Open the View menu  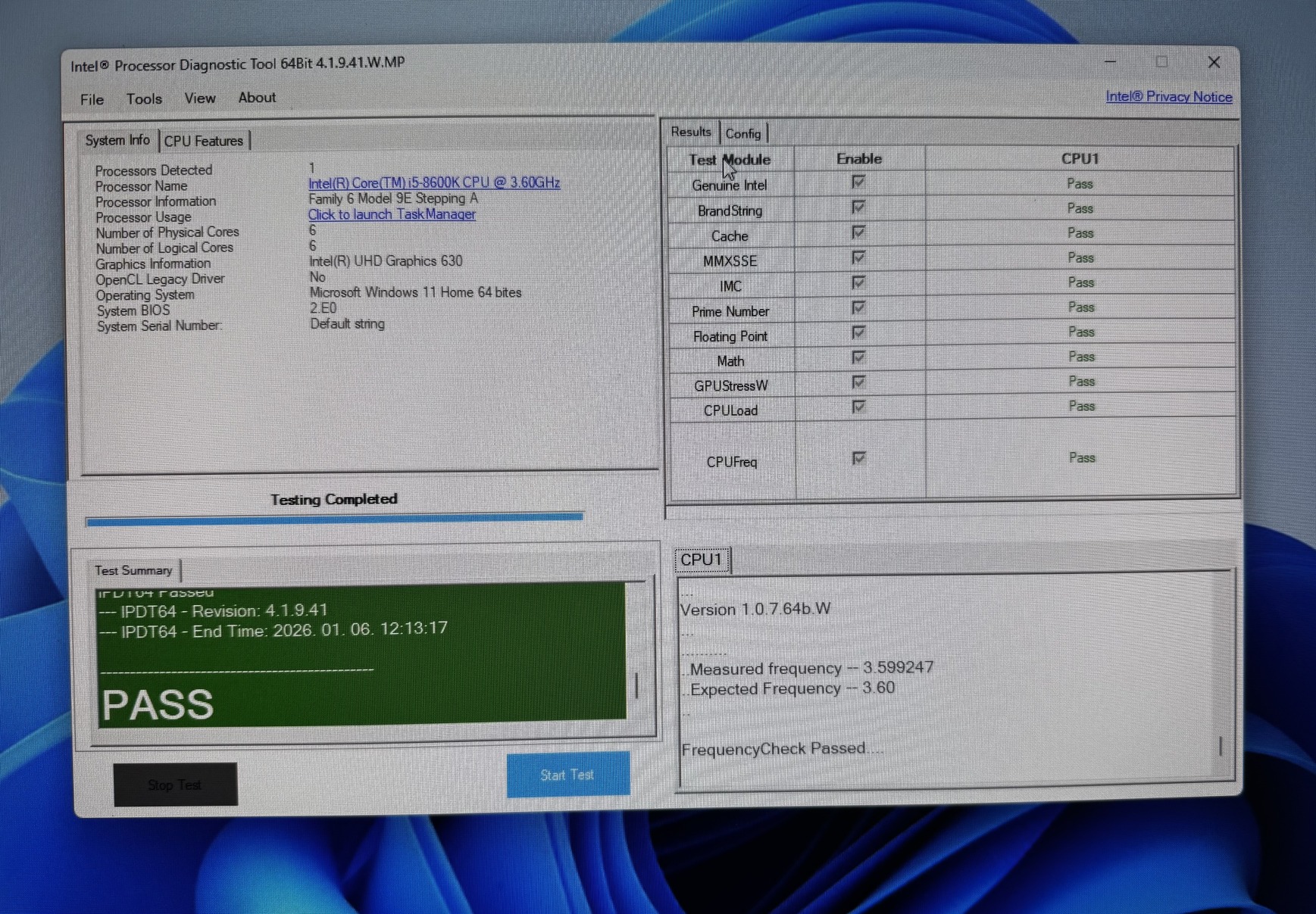pos(200,98)
